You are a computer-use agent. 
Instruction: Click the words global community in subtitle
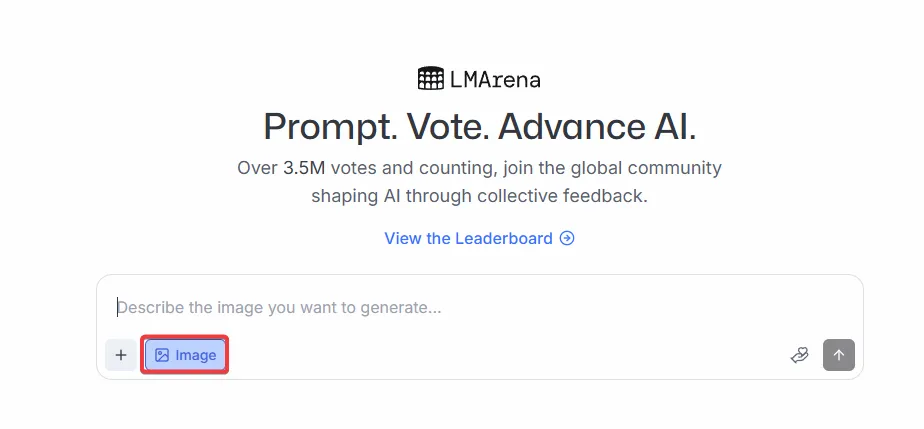coord(646,168)
